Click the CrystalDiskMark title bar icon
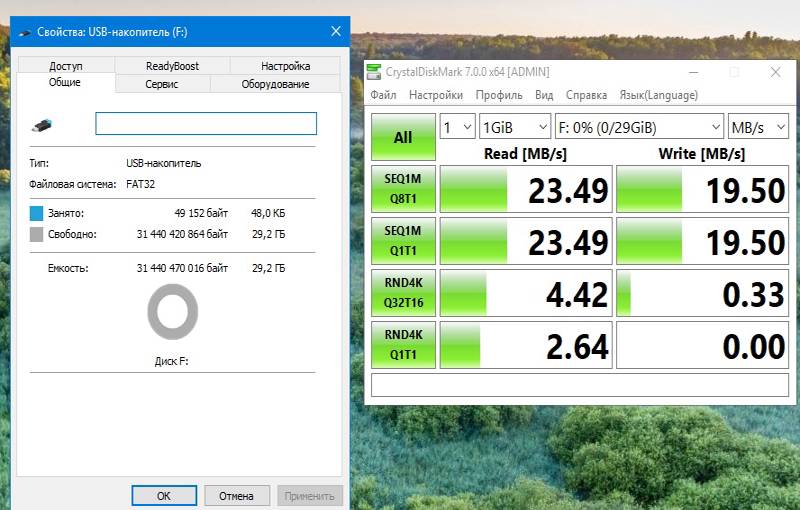This screenshot has height=510, width=800. tap(375, 72)
